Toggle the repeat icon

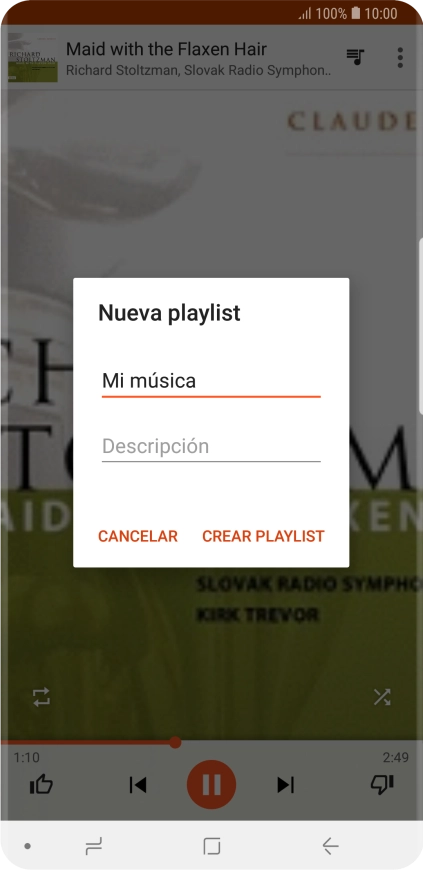[x=42, y=697]
